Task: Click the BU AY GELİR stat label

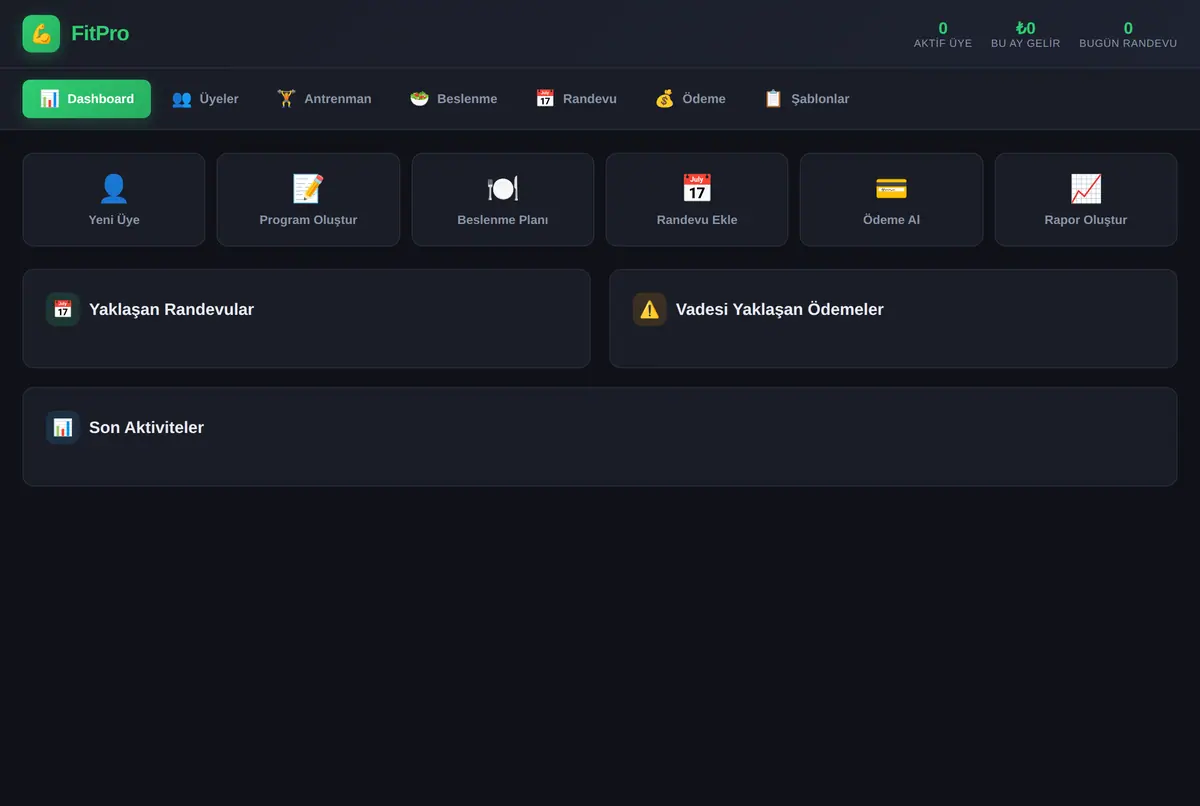Action: click(1025, 44)
